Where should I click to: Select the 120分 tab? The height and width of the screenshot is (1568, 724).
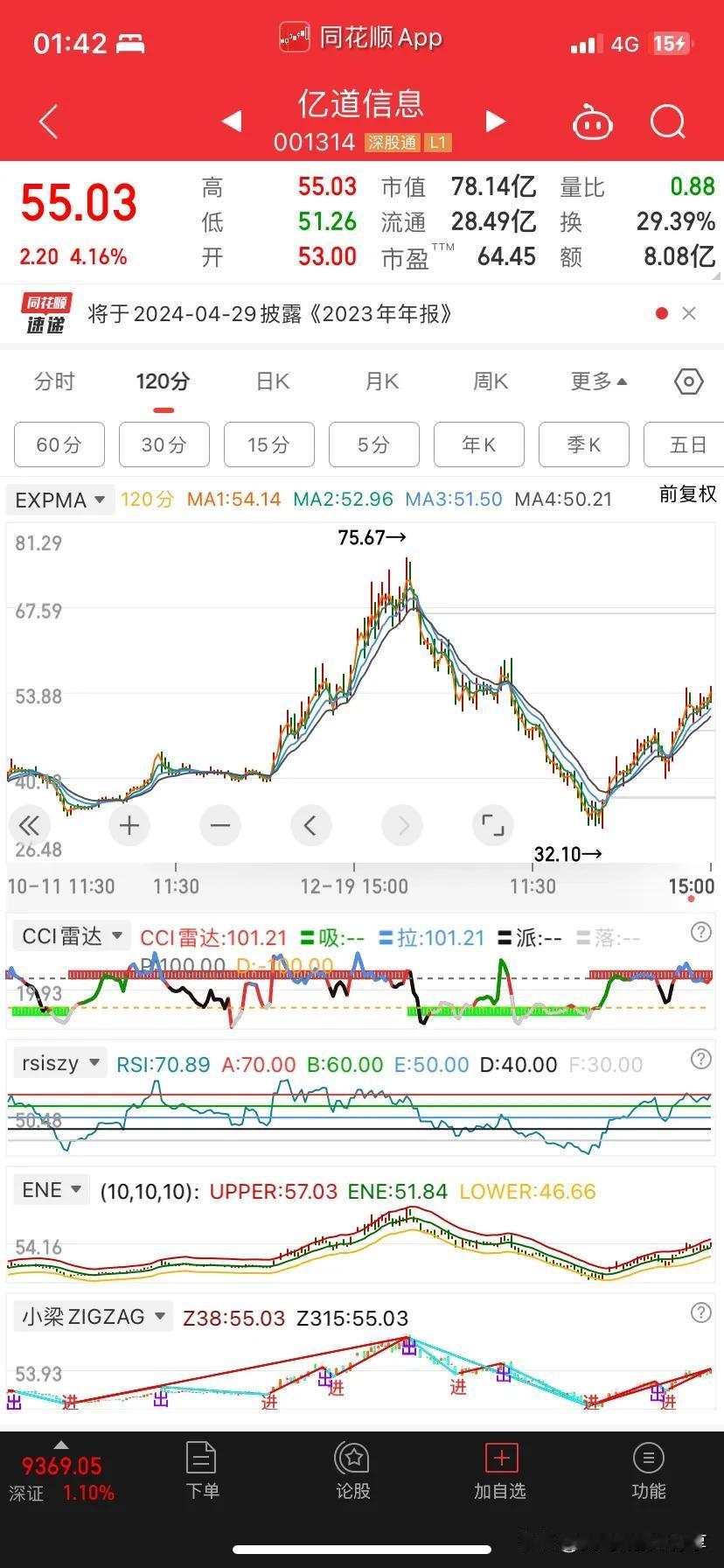tap(163, 381)
